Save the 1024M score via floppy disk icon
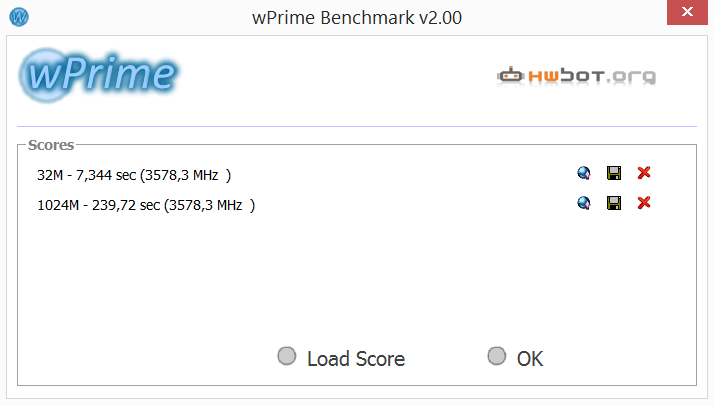 point(614,203)
